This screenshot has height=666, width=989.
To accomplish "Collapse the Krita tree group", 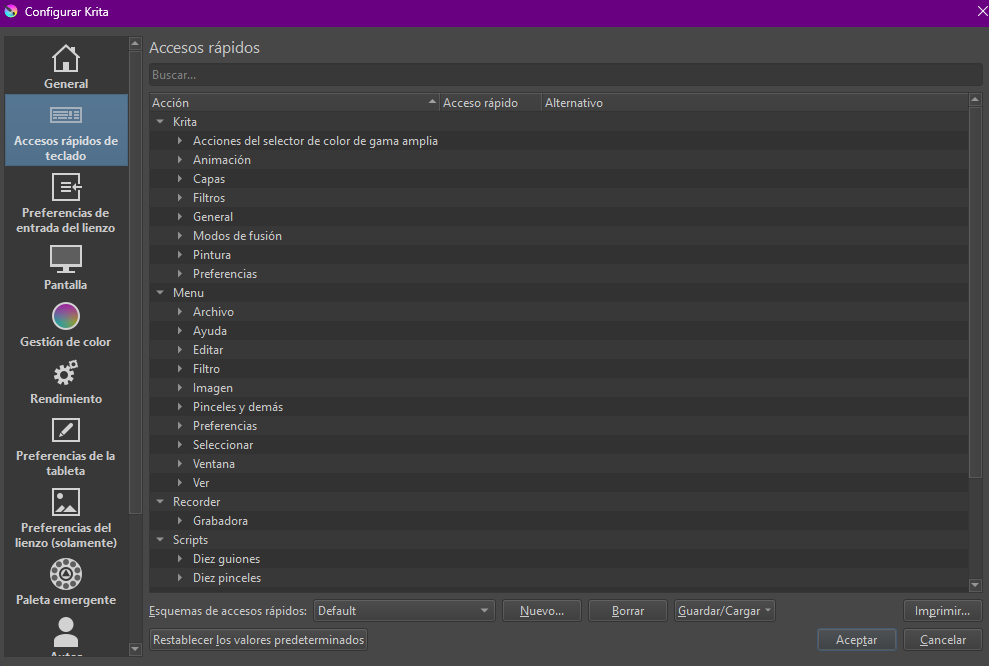I will tap(160, 122).
